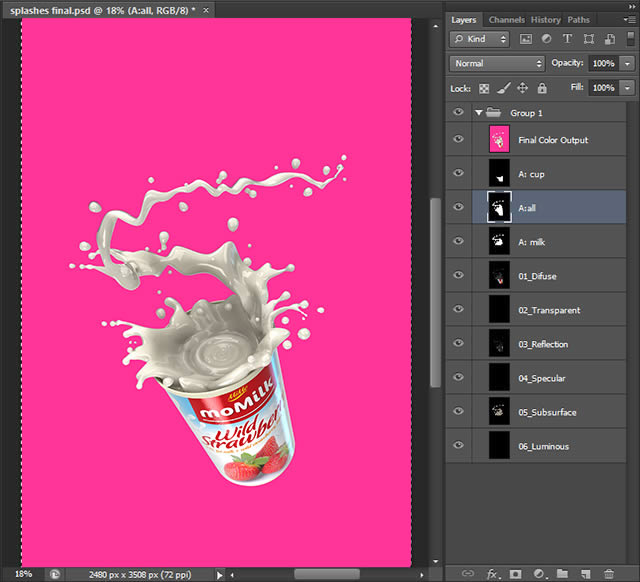Click the 18% zoom level field
Screen dimensions: 640x582
(x=23, y=574)
